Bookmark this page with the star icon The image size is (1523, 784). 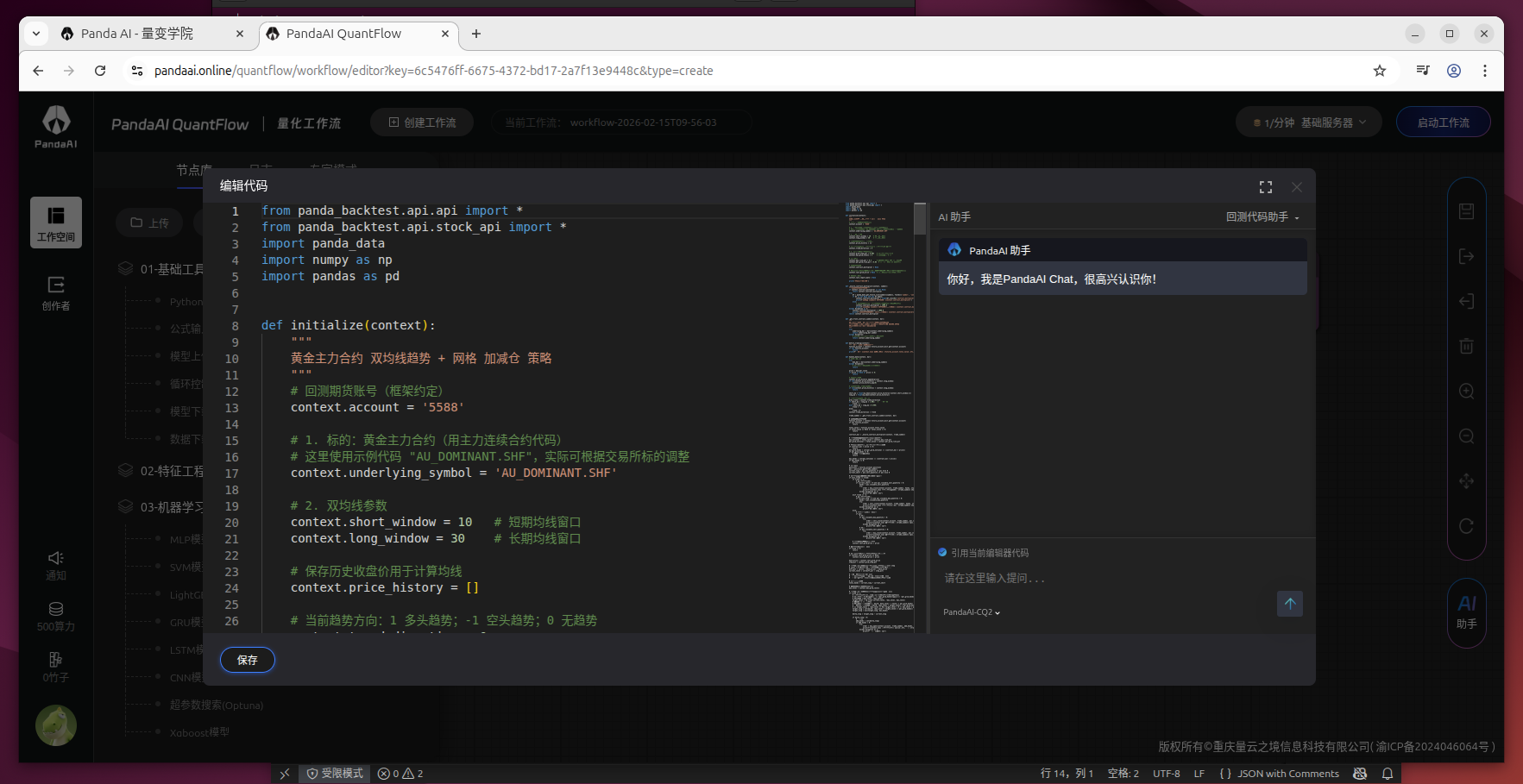click(1380, 71)
